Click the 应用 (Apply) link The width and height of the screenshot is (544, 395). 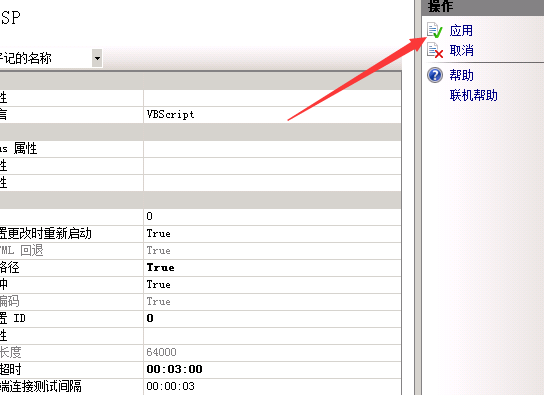[x=461, y=31]
